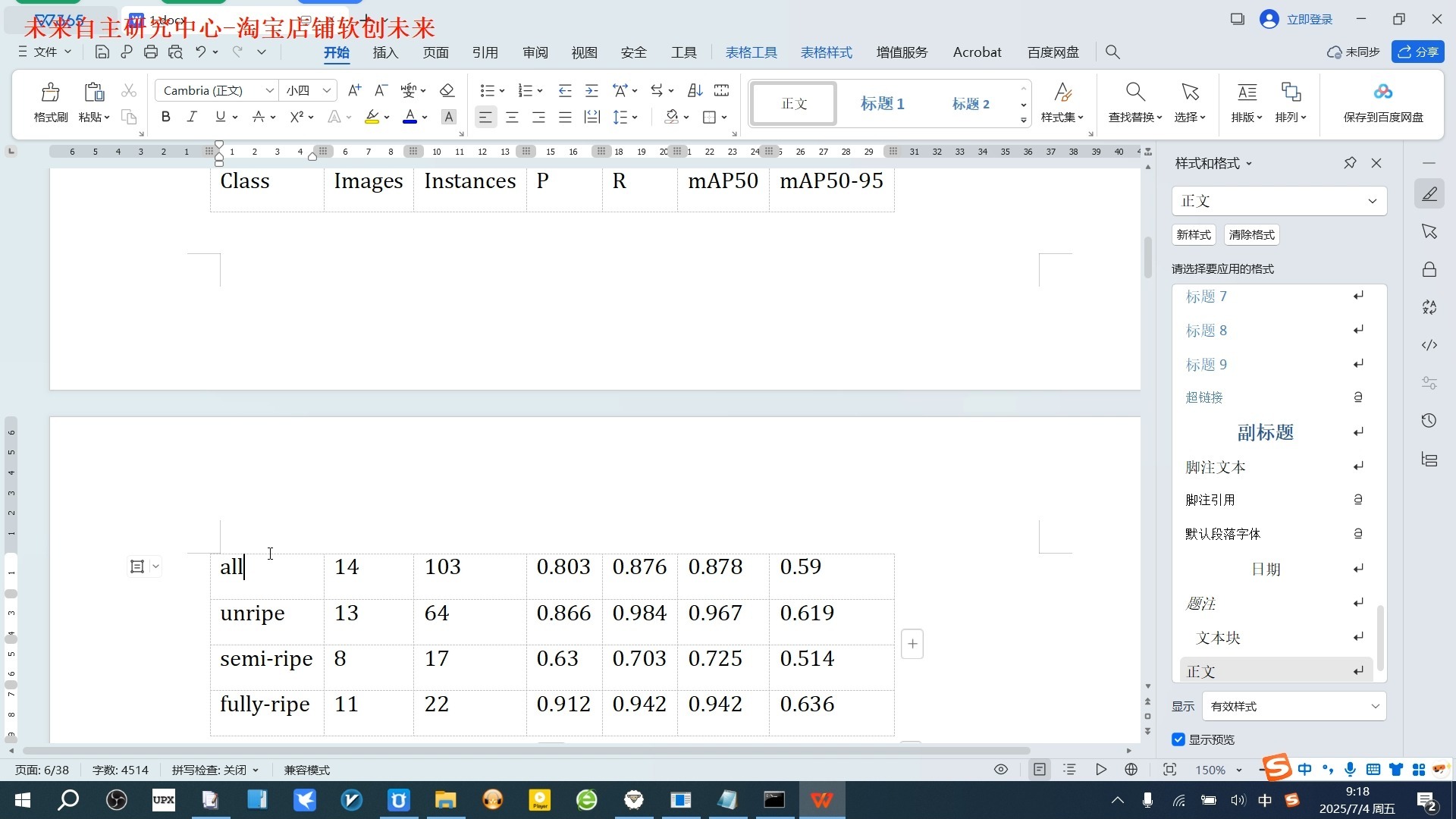1456x819 pixels.
Task: Open the Find and Replace tool
Action: coord(1133,102)
